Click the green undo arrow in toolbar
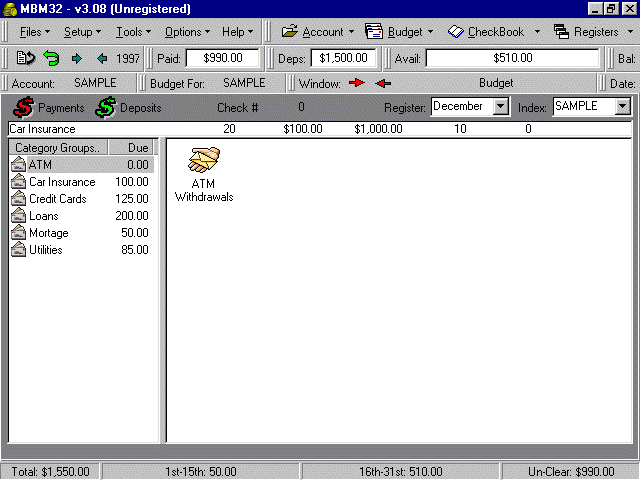The height and width of the screenshot is (480, 640). coord(51,59)
